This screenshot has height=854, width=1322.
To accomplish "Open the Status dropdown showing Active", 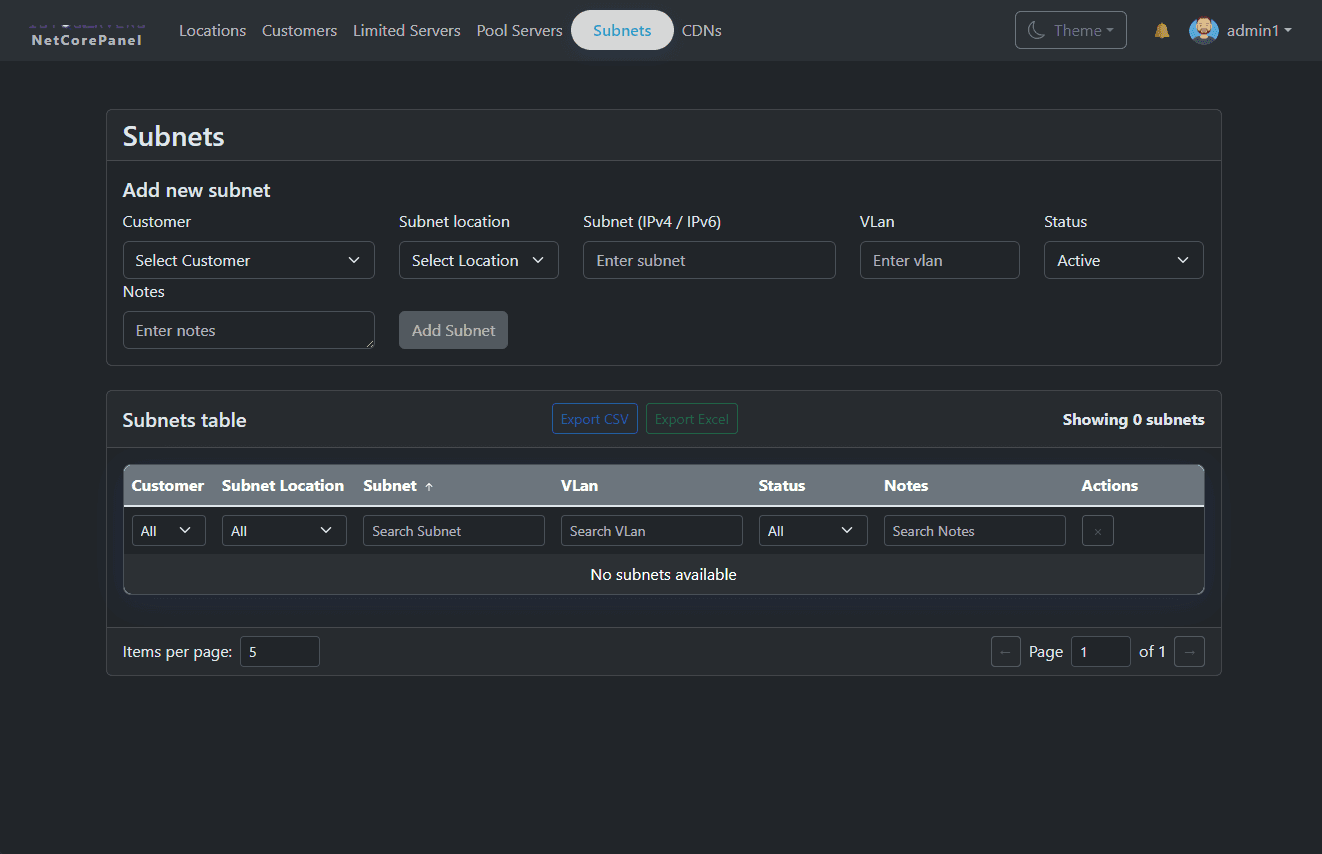I will (x=1124, y=260).
